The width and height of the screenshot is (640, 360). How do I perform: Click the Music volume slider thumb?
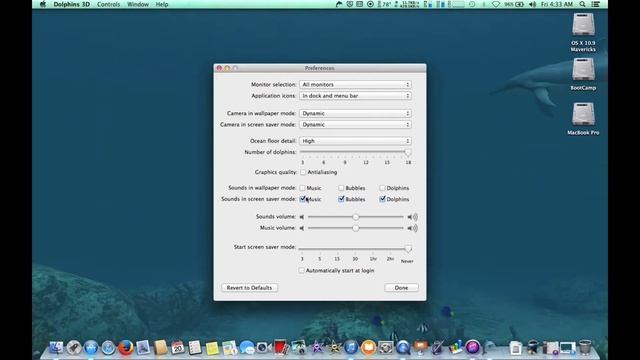click(x=356, y=228)
